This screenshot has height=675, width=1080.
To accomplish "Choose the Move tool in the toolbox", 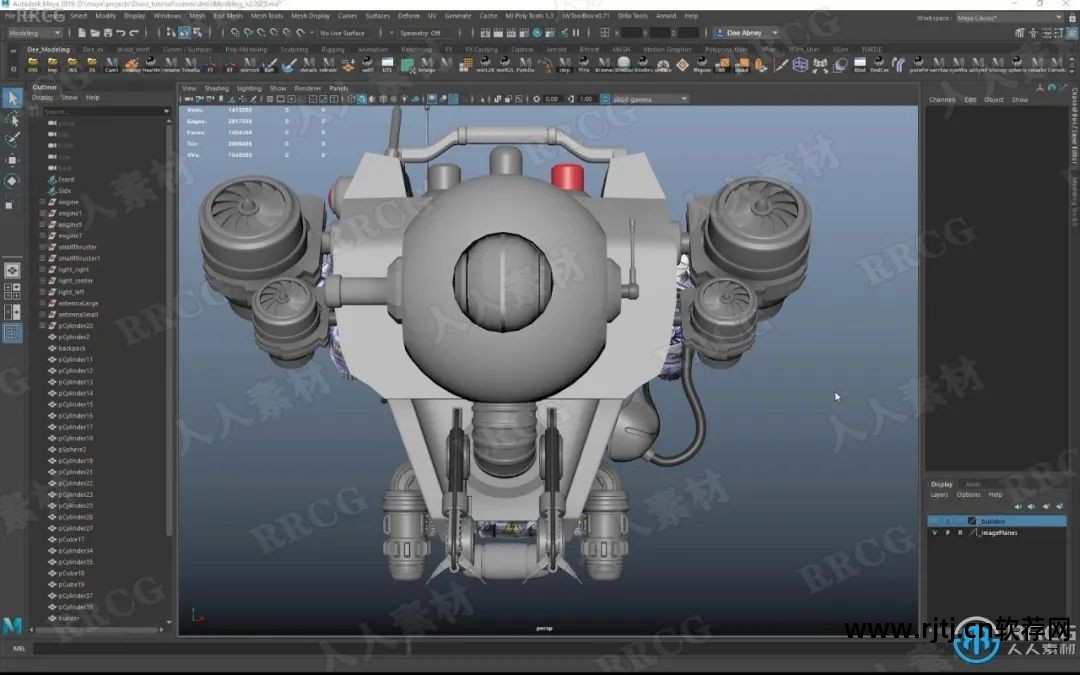I will coord(12,160).
